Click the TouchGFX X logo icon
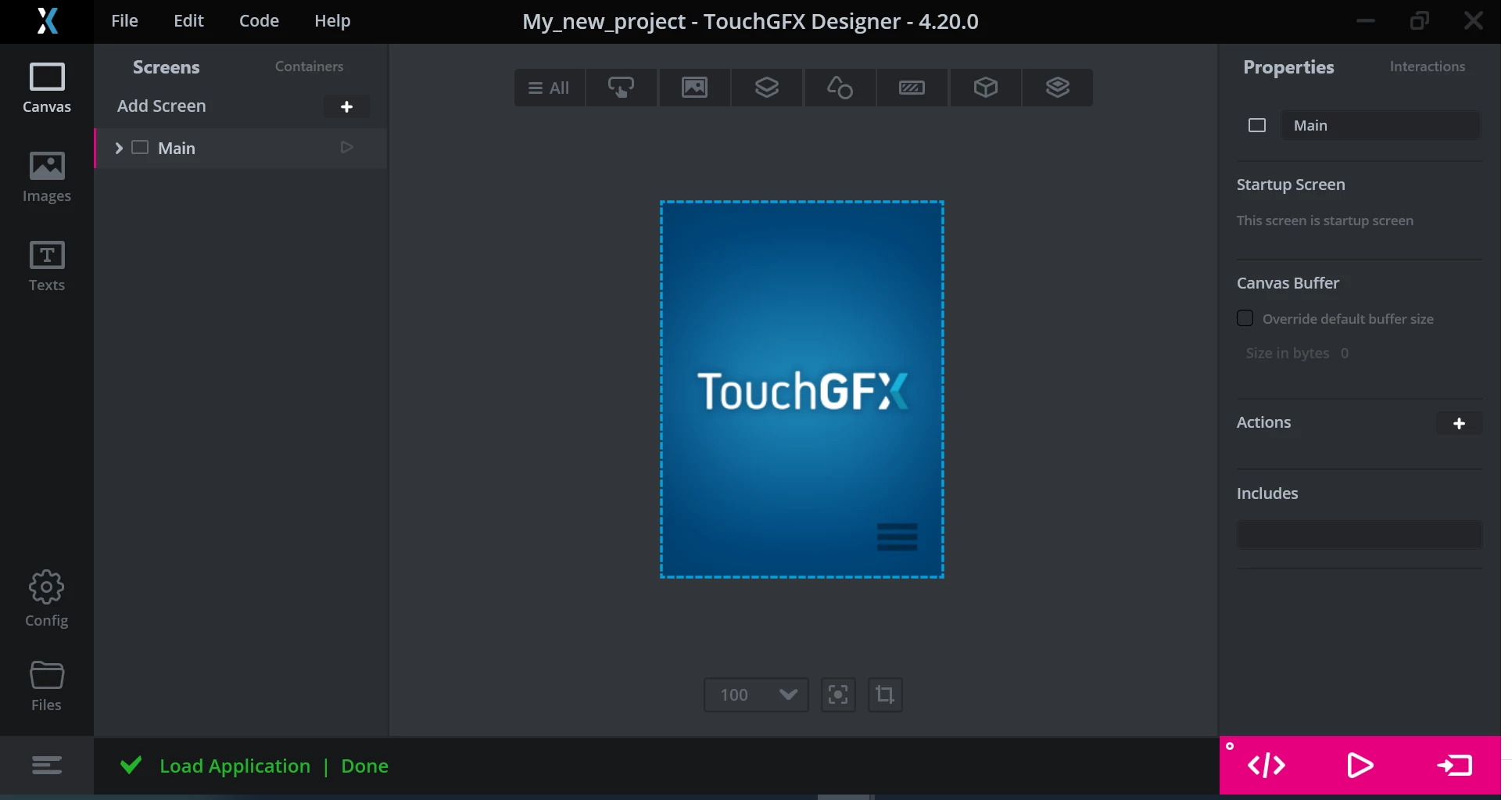The width and height of the screenshot is (1512, 800). click(x=48, y=21)
